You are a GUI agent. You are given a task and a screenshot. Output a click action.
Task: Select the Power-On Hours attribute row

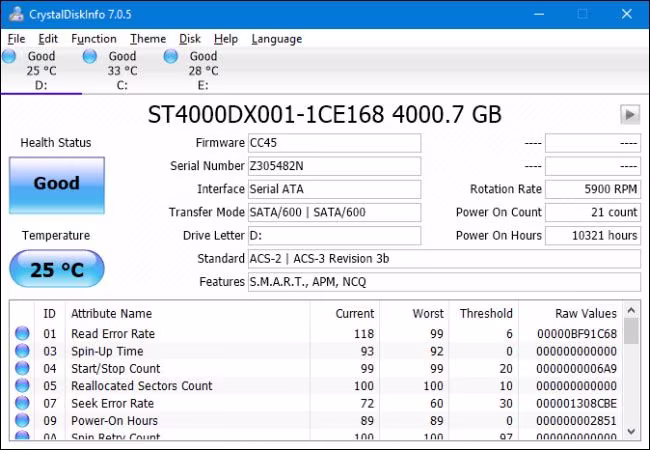click(x=316, y=421)
